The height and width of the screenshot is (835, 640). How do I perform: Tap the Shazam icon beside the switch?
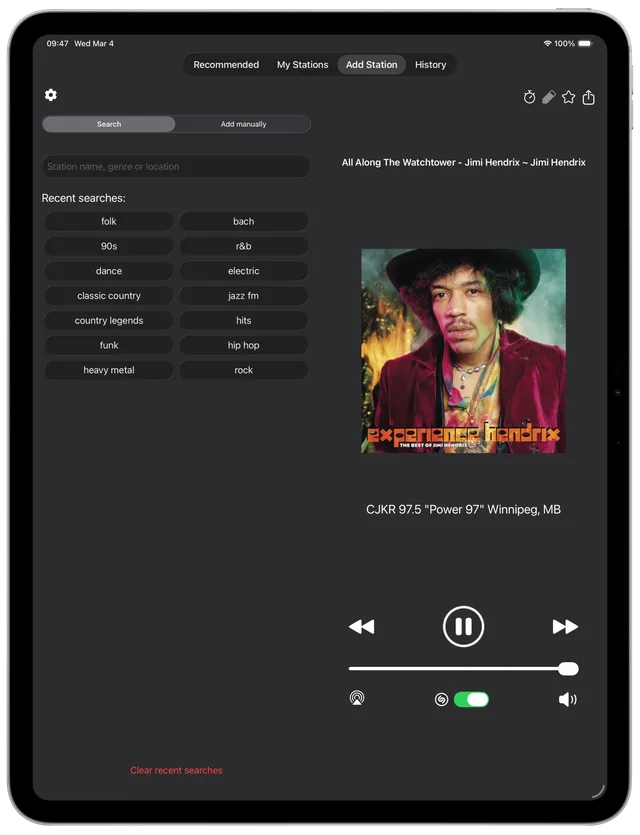(441, 699)
